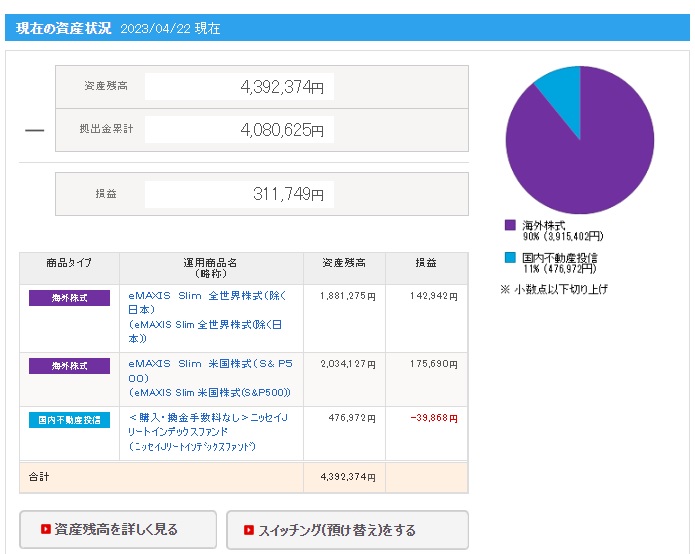Image resolution: width=695 pixels, height=554 pixels.
Task: Click the blue 国内不動産投信 legend swatch
Action: click(x=510, y=258)
